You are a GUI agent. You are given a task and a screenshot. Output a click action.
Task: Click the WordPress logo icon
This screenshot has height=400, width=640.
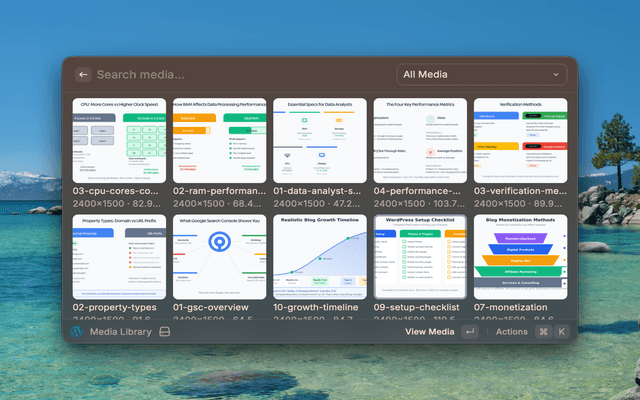pyautogui.click(x=76, y=332)
